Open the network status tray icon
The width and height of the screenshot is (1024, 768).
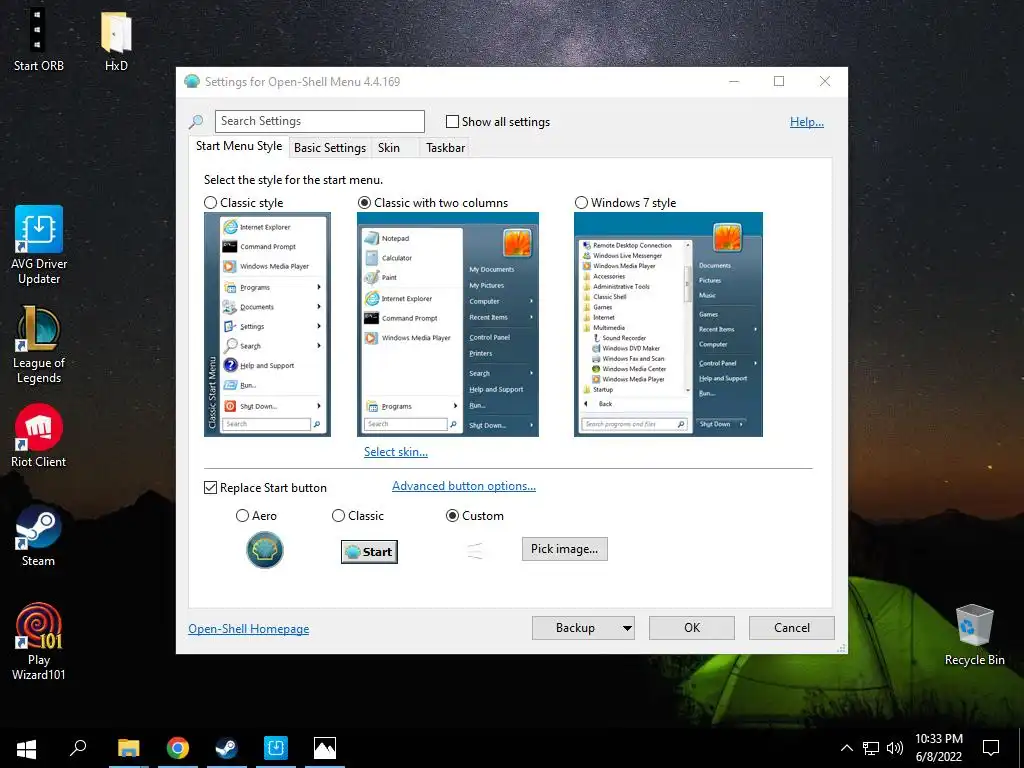(x=871, y=748)
